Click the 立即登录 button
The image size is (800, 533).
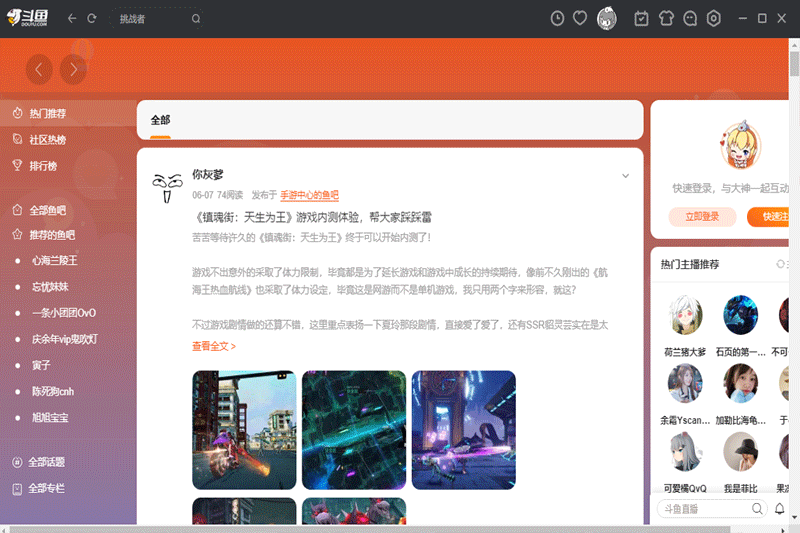coord(702,217)
